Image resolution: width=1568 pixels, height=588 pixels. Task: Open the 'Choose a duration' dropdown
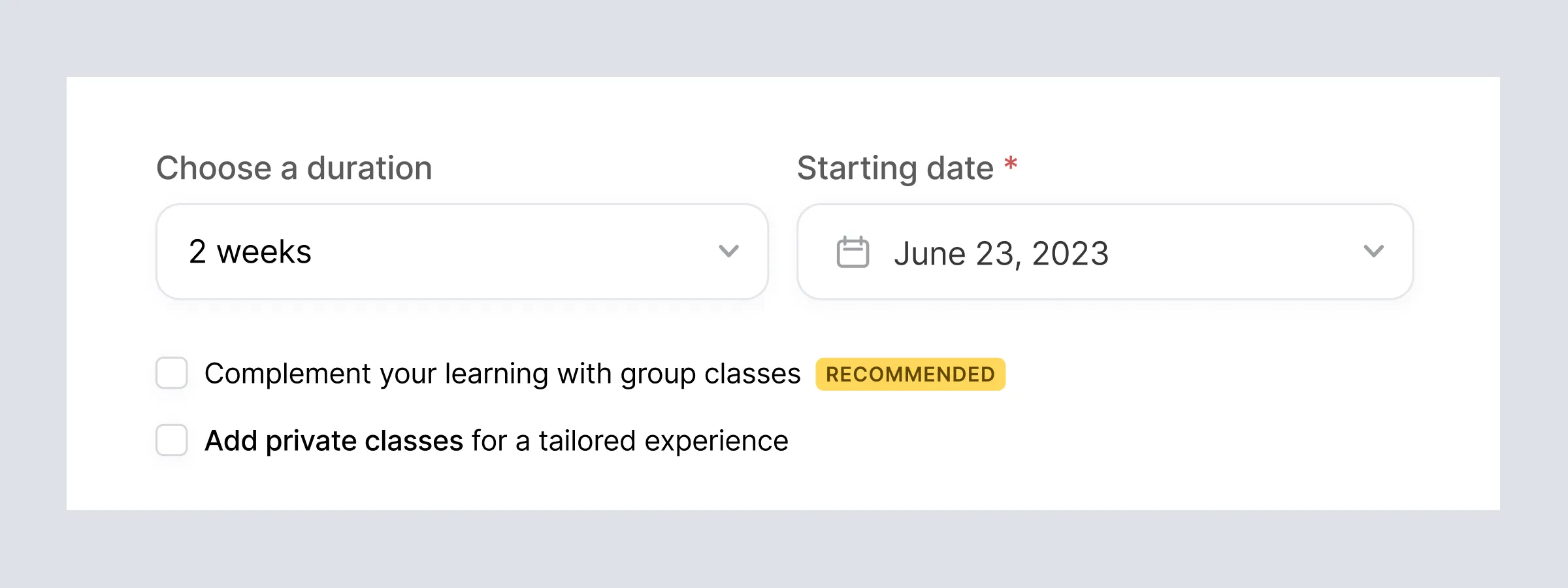coord(461,252)
